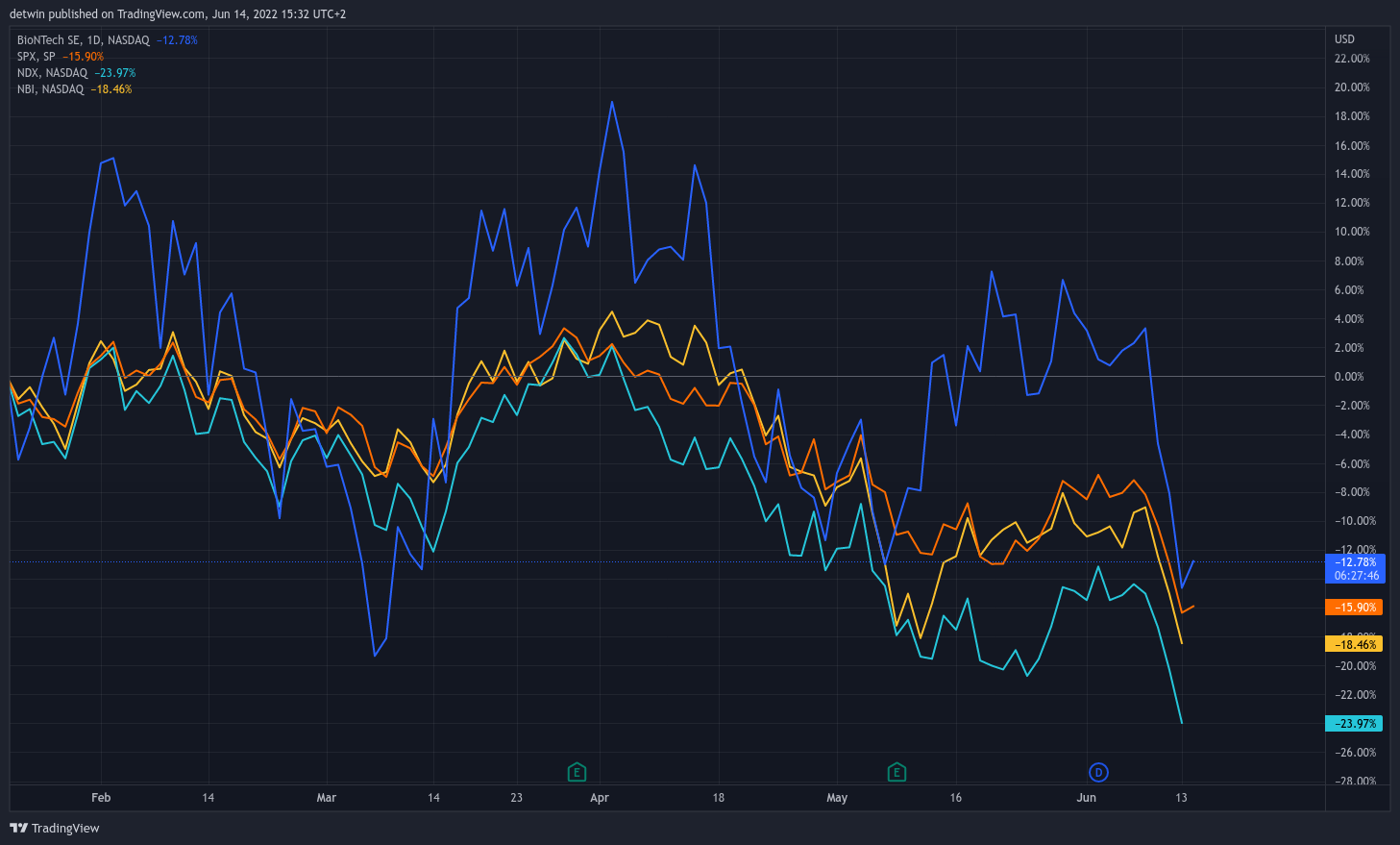This screenshot has width=1400, height=845.
Task: Click the blue −12.78% price tag on the scale
Action: [x=1355, y=562]
